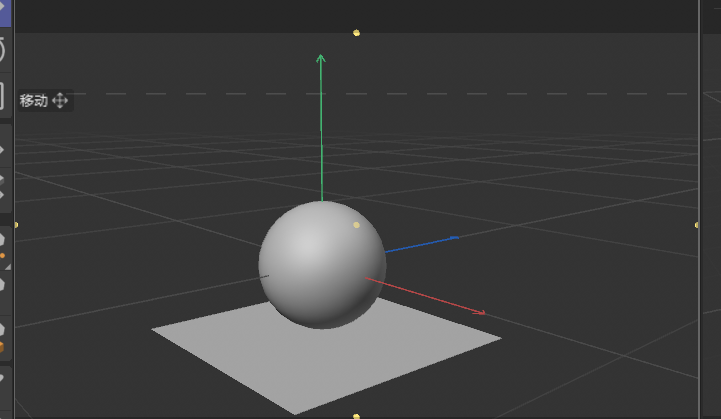721x419 pixels.
Task: Click the 移动 move cross-arrows icon
Action: tap(60, 100)
